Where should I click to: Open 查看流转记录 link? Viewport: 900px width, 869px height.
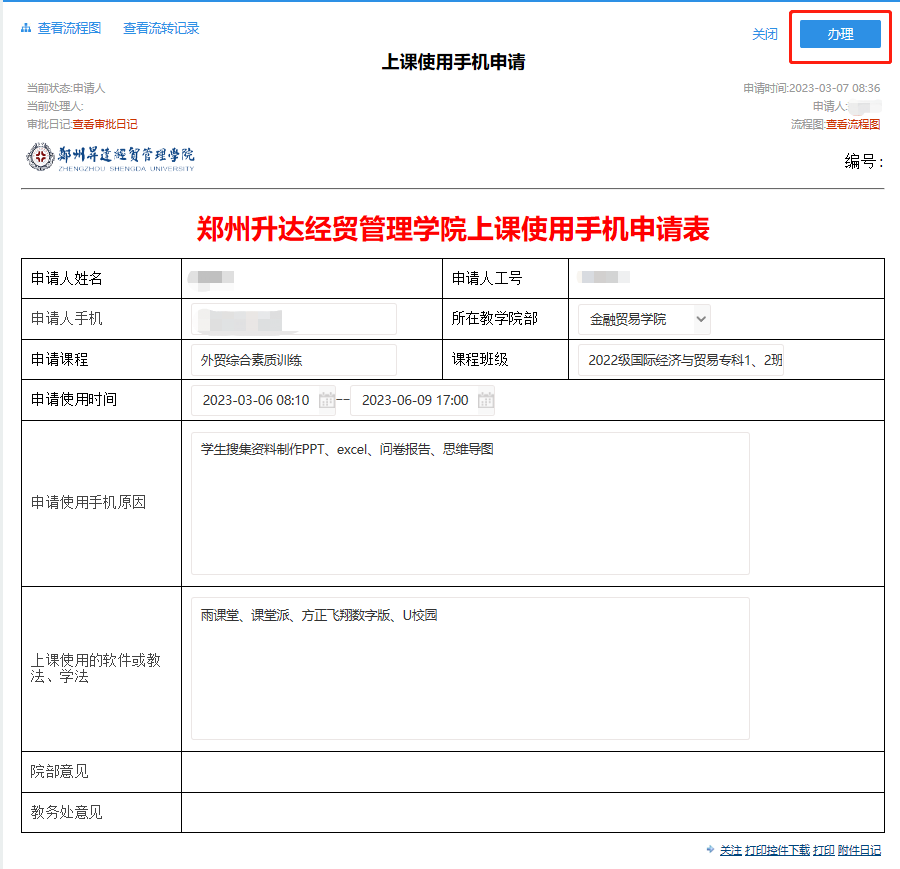pos(161,28)
